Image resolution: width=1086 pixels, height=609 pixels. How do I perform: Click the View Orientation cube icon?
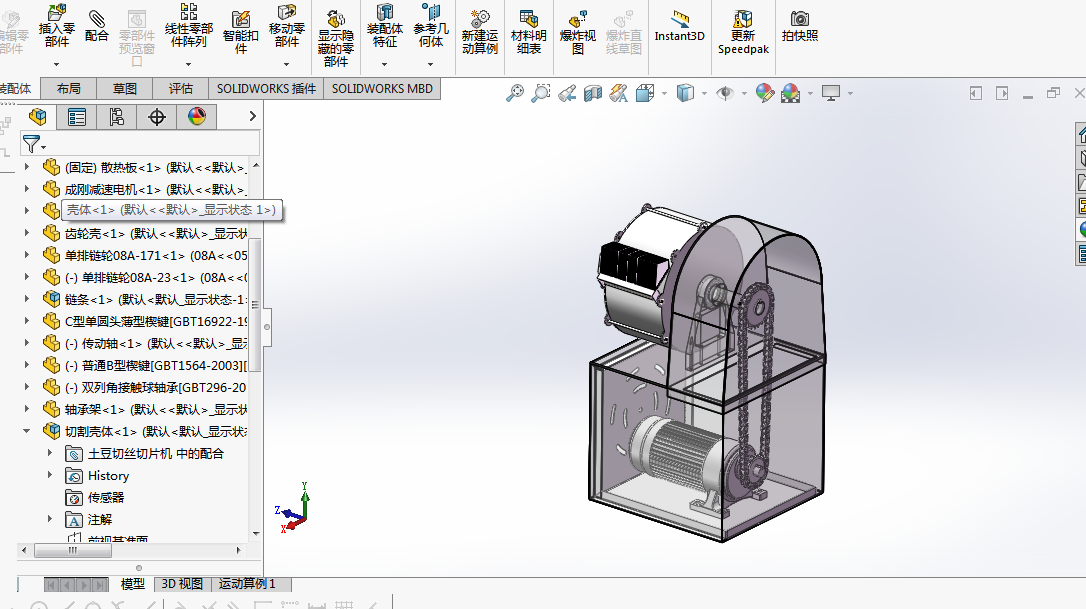pos(645,93)
